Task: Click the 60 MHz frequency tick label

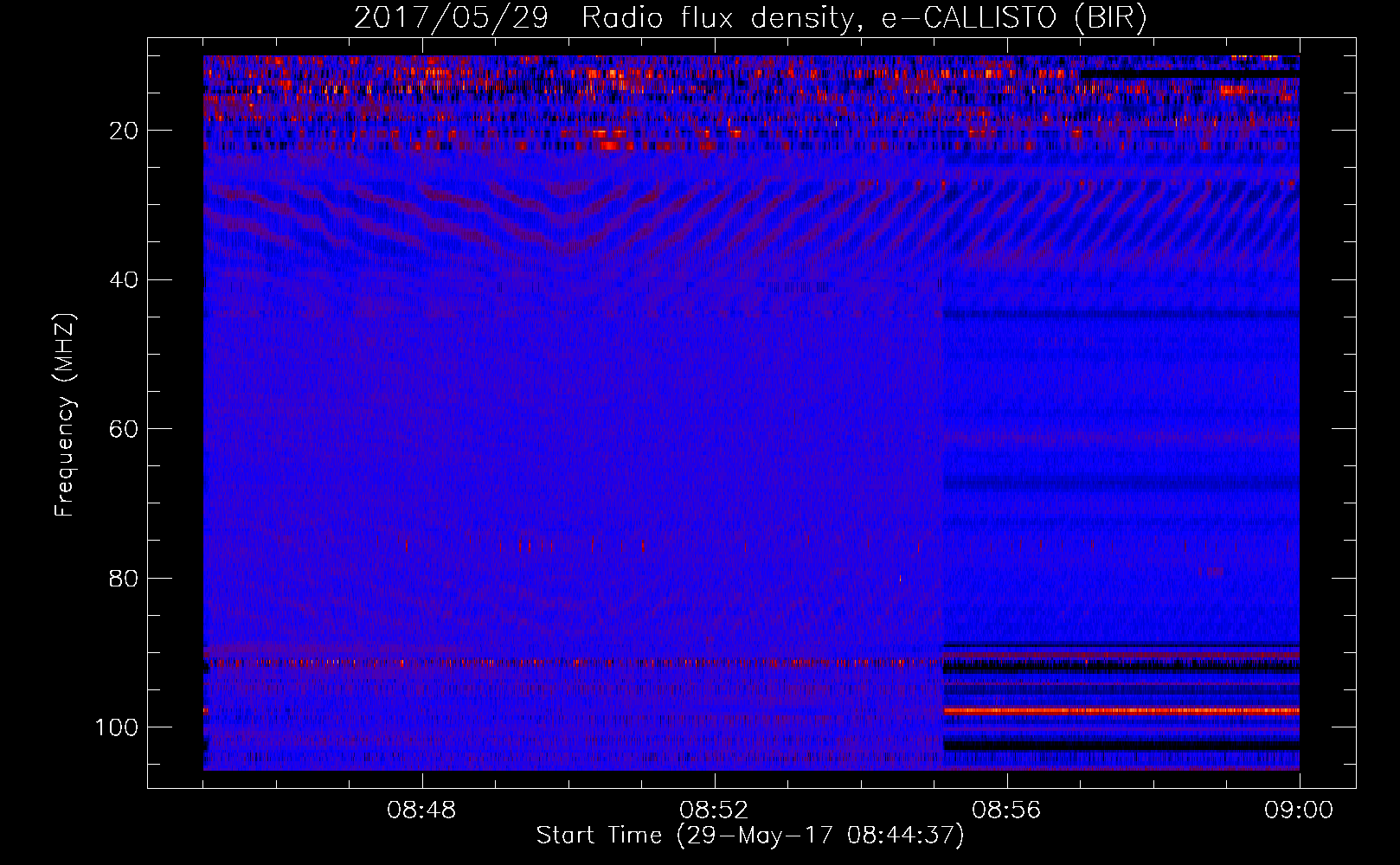Action: click(x=124, y=429)
